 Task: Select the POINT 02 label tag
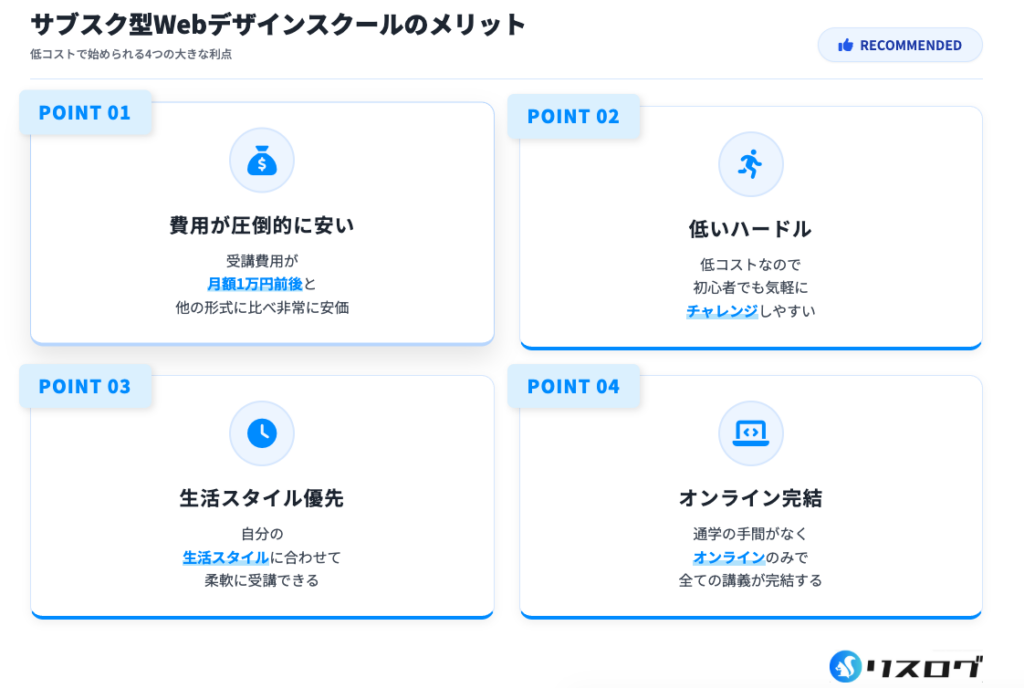tap(573, 117)
